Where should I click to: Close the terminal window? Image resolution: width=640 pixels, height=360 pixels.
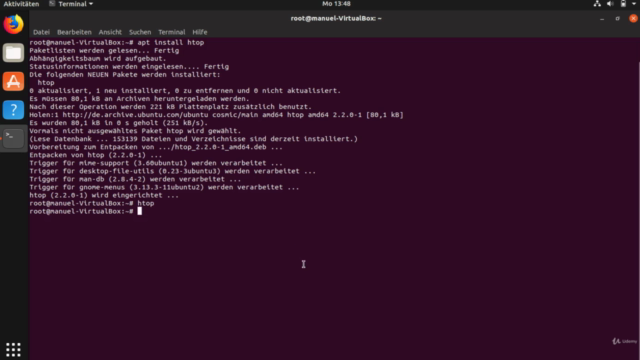pos(633,18)
